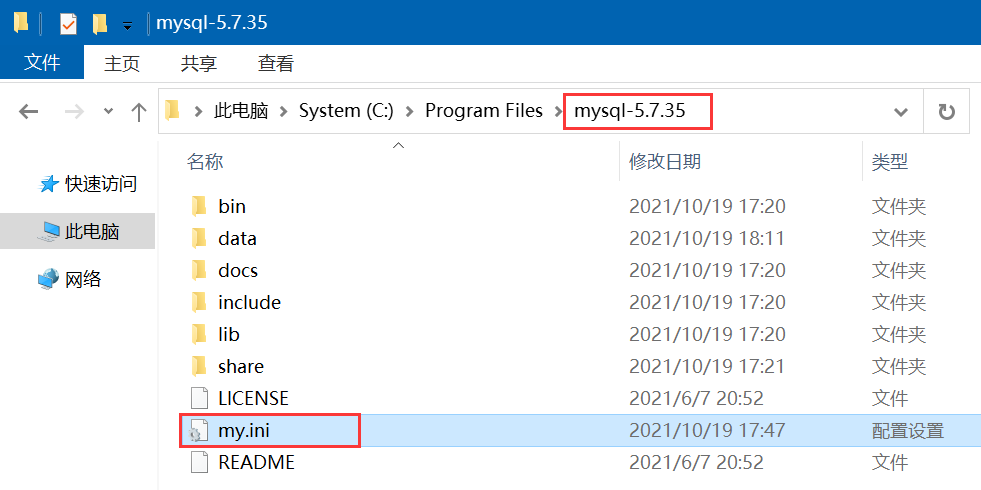The height and width of the screenshot is (490, 981).
Task: Click the Properties checkmark icon in quick access toolbar
Action: [68, 24]
